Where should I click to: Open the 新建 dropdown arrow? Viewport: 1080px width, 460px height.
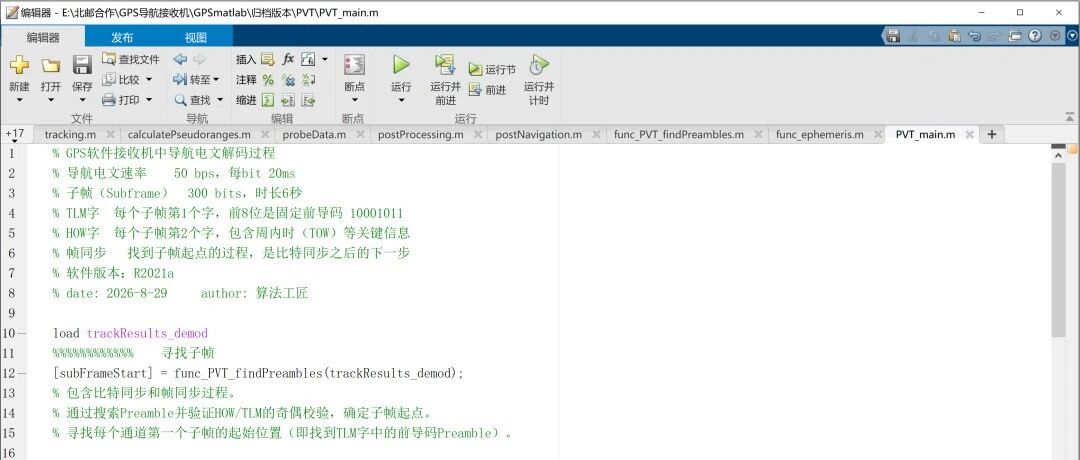19,100
